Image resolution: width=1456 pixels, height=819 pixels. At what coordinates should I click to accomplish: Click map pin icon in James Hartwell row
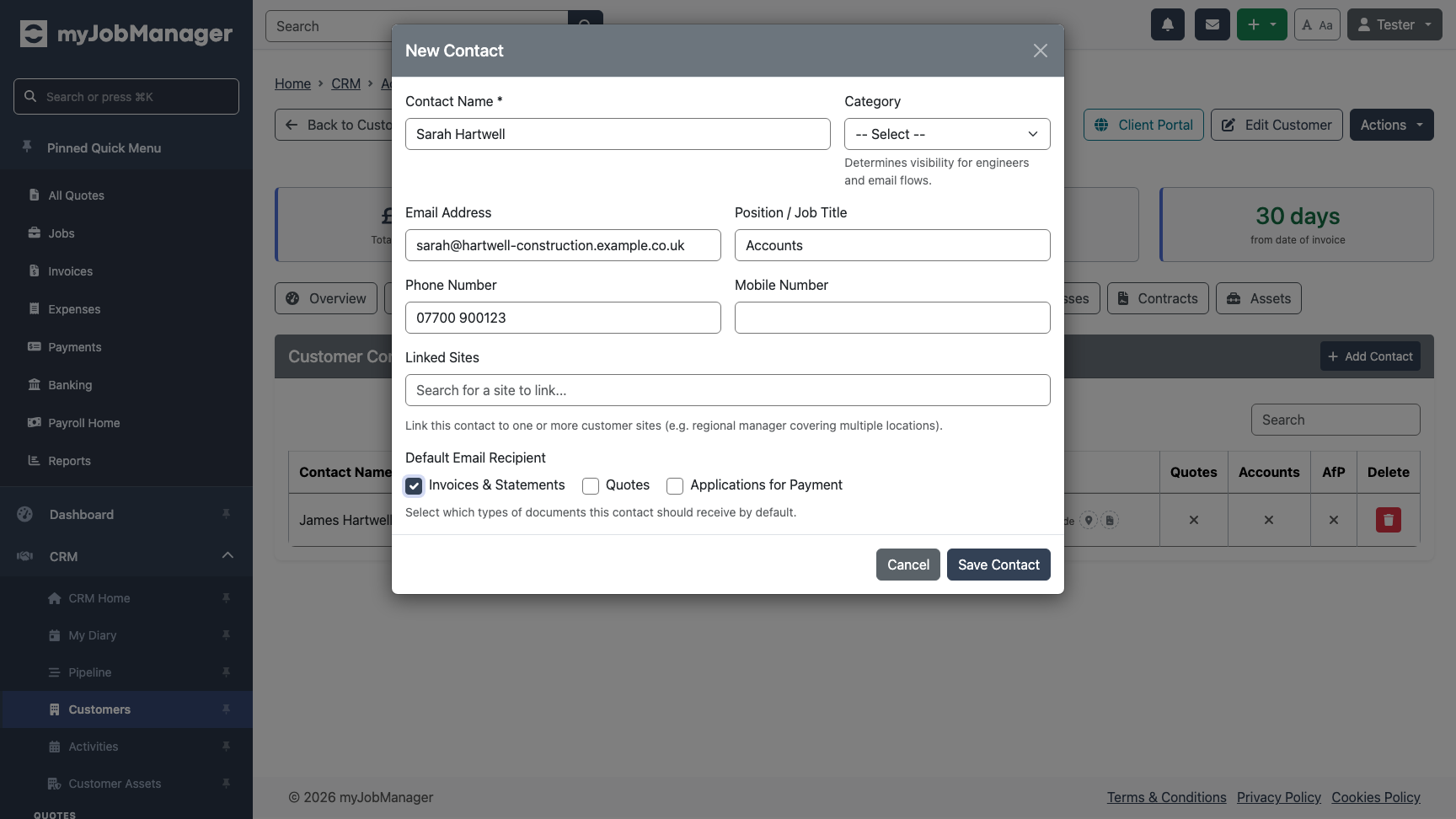1089,521
